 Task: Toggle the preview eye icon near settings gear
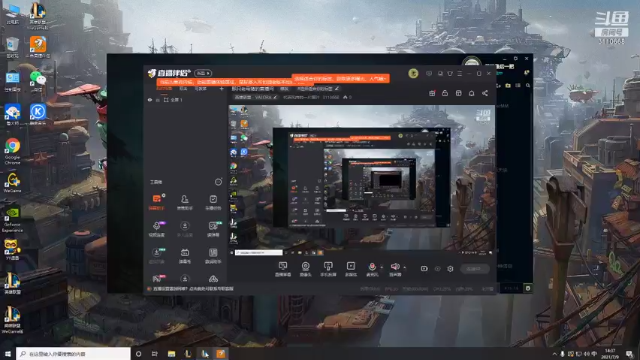tap(438, 269)
